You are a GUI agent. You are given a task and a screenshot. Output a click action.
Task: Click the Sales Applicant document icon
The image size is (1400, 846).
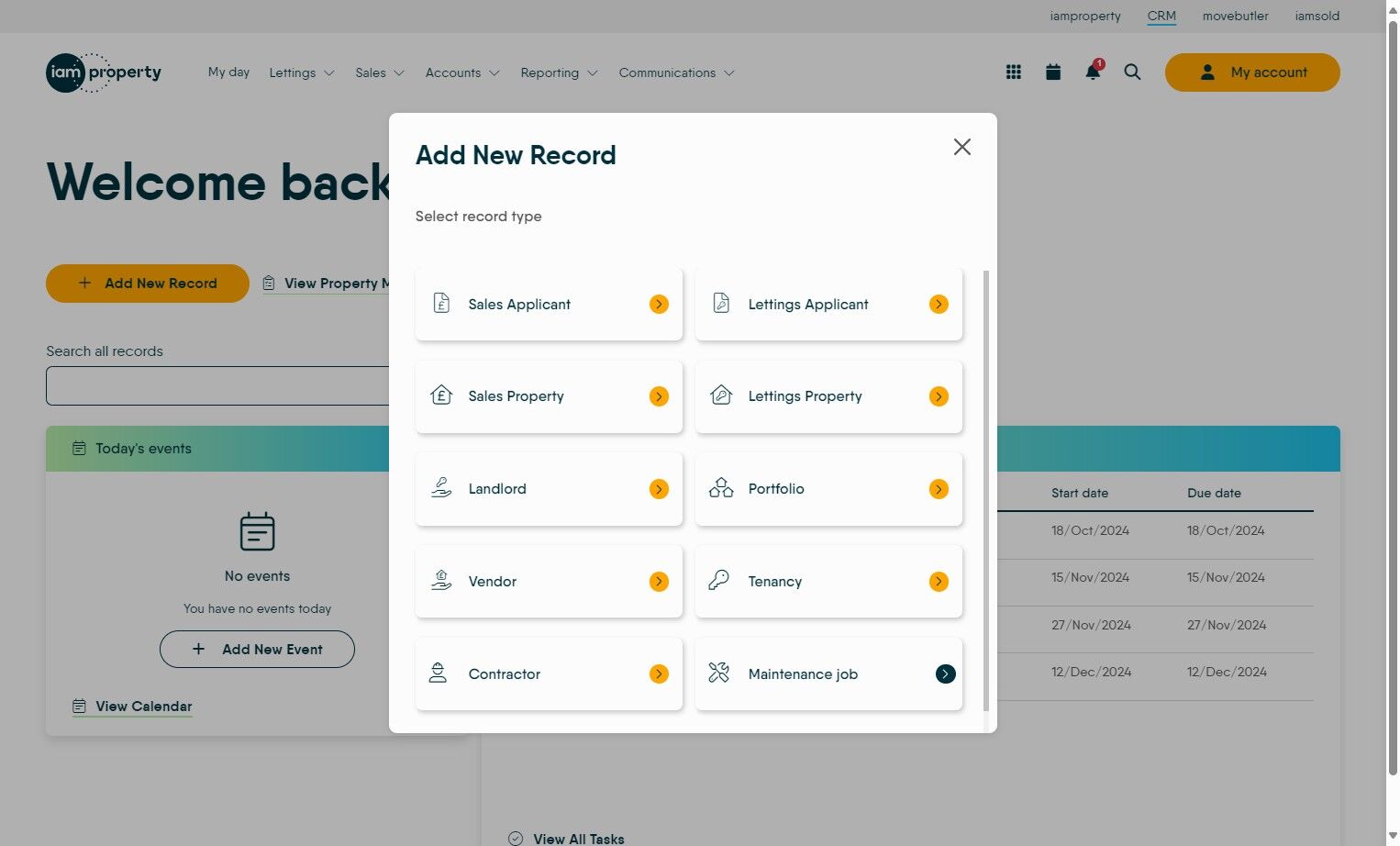coord(441,304)
